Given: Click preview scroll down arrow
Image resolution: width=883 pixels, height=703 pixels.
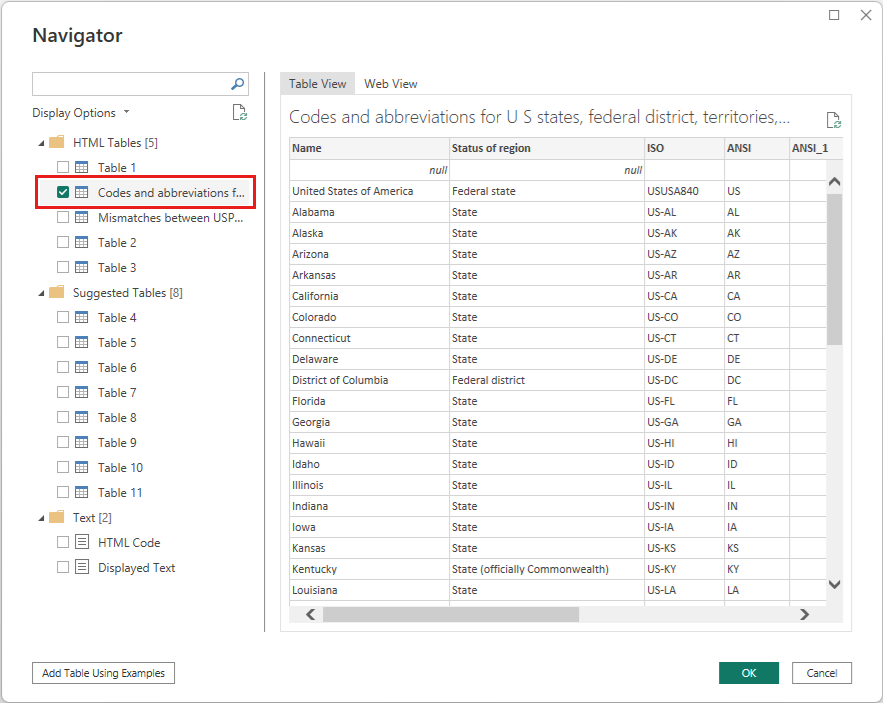Looking at the screenshot, I should tap(835, 584).
